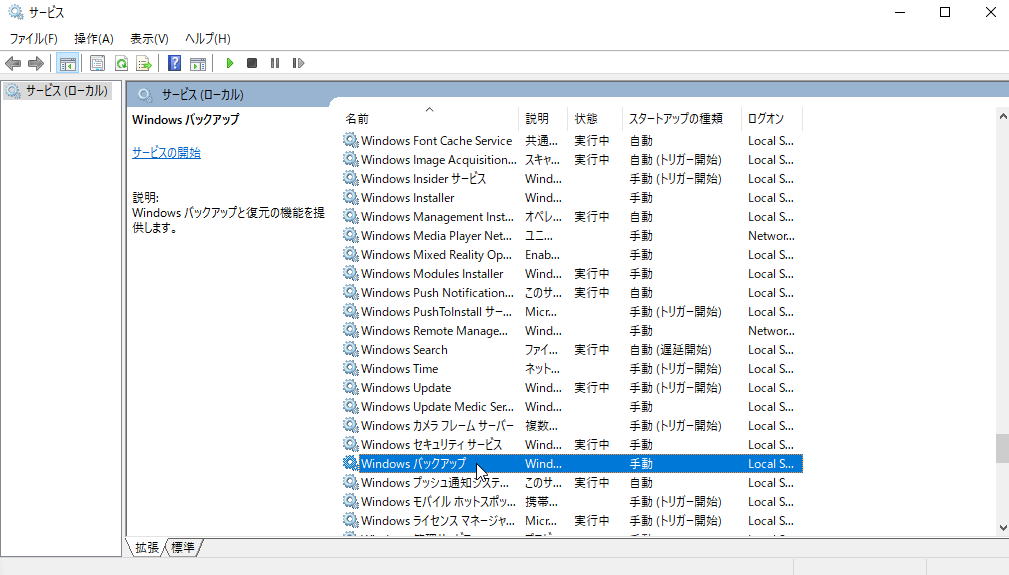Screen dimensions: 1009x575
Task: Click the Forward arrow toolbar icon
Action: [x=36, y=63]
